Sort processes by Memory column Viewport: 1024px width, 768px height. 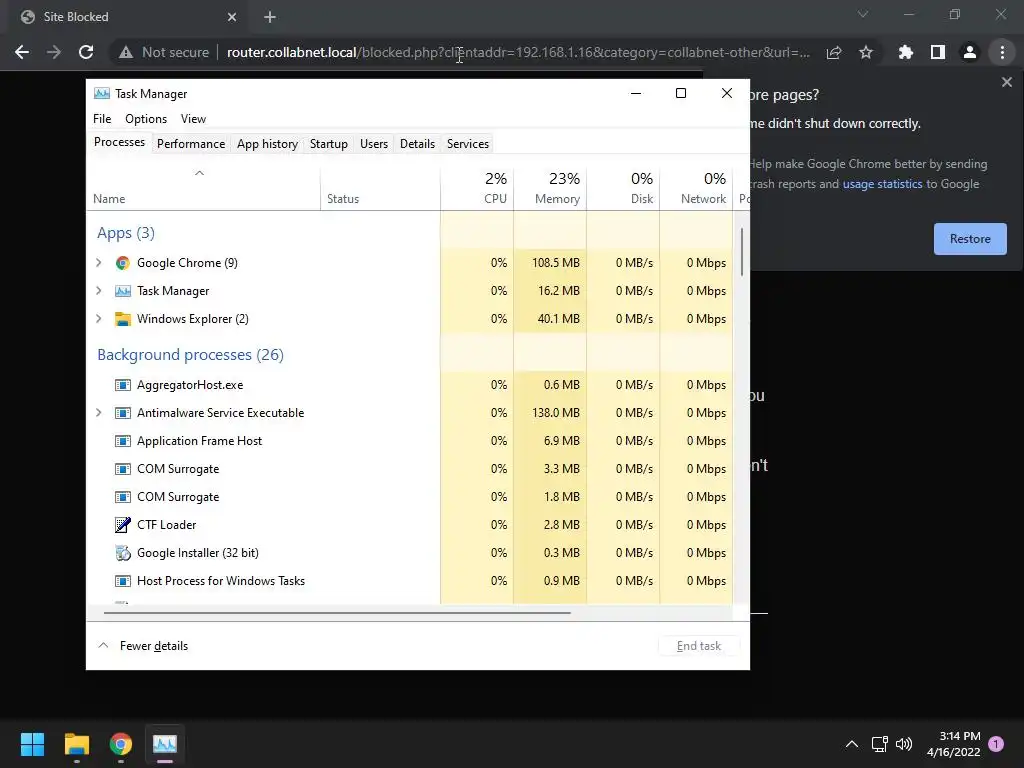[x=550, y=187]
